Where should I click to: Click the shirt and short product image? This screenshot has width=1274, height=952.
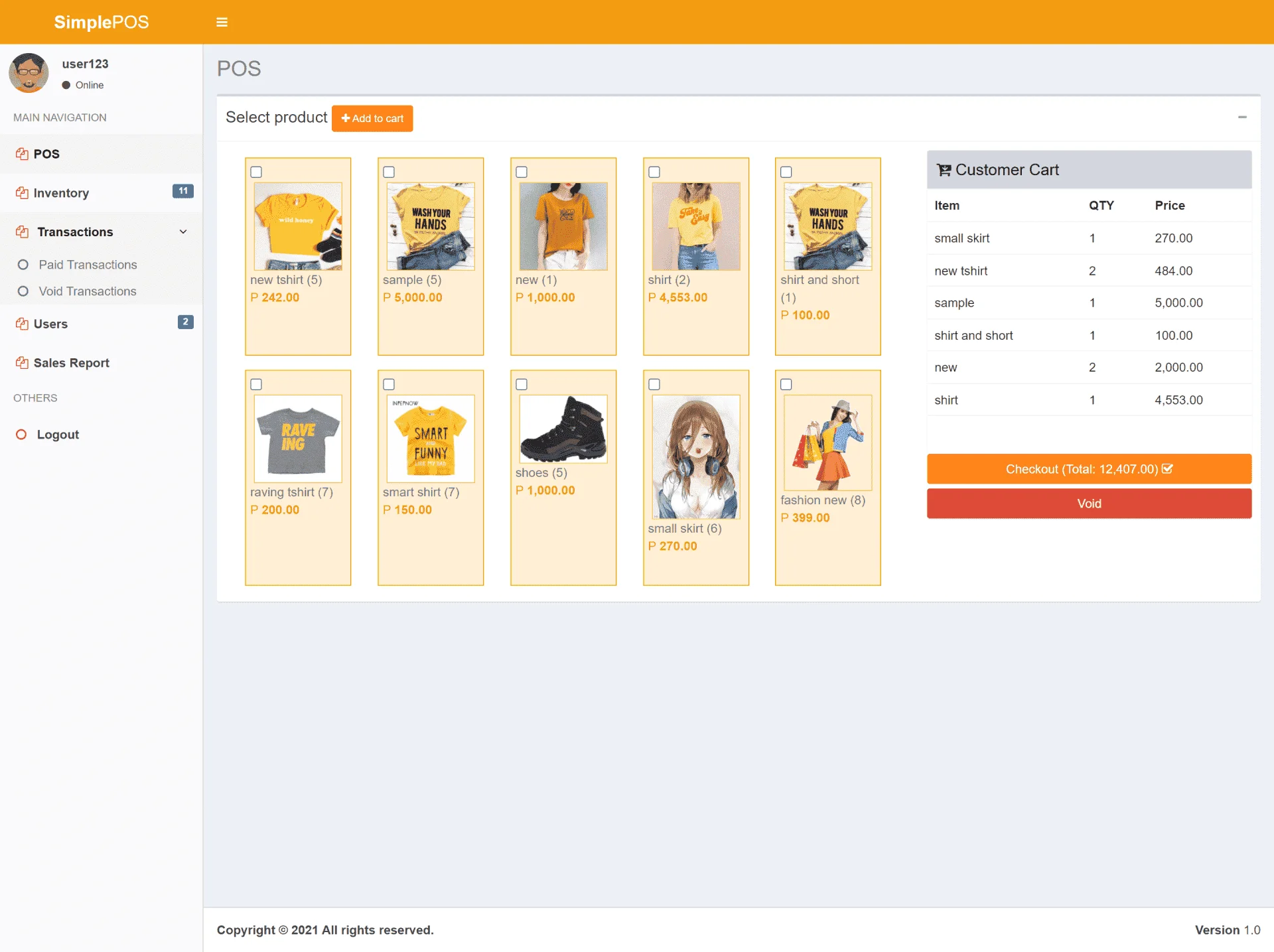(x=828, y=226)
